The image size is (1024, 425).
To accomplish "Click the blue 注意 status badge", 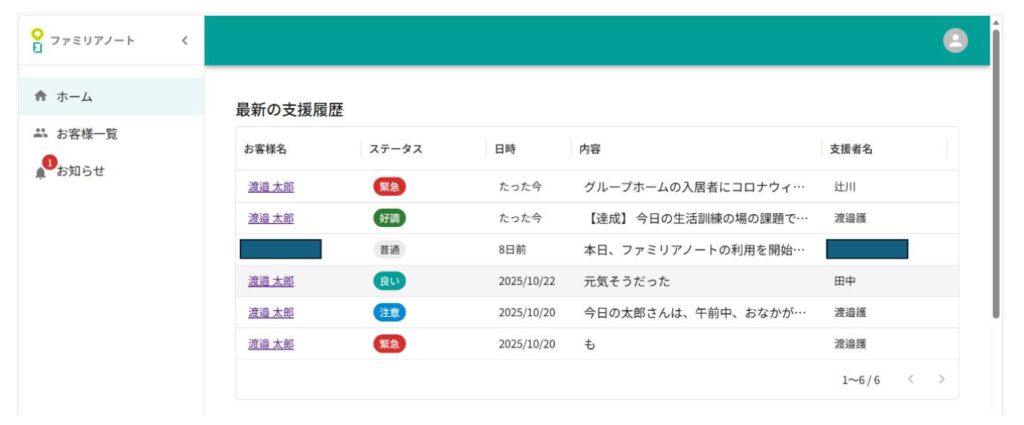I will [x=389, y=313].
